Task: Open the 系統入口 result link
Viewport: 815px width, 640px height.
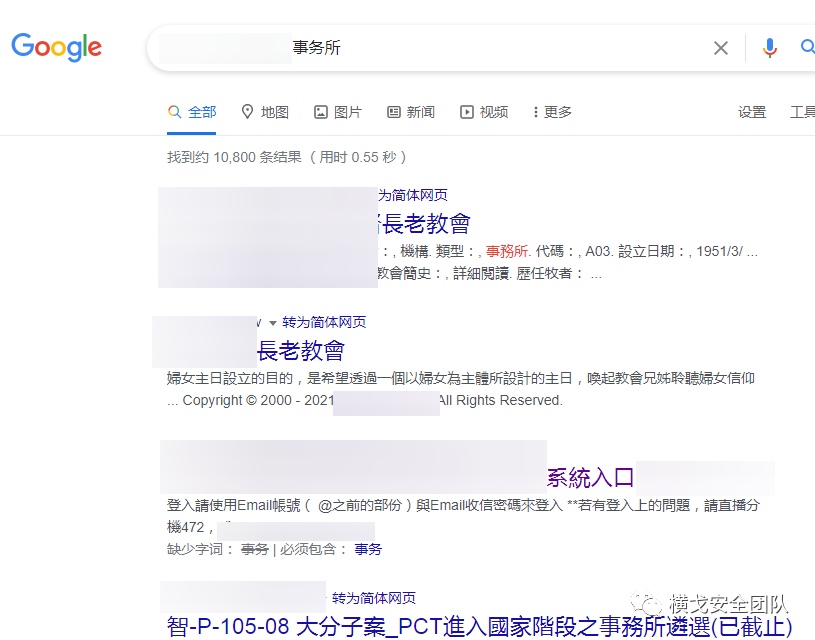Action: tap(590, 478)
